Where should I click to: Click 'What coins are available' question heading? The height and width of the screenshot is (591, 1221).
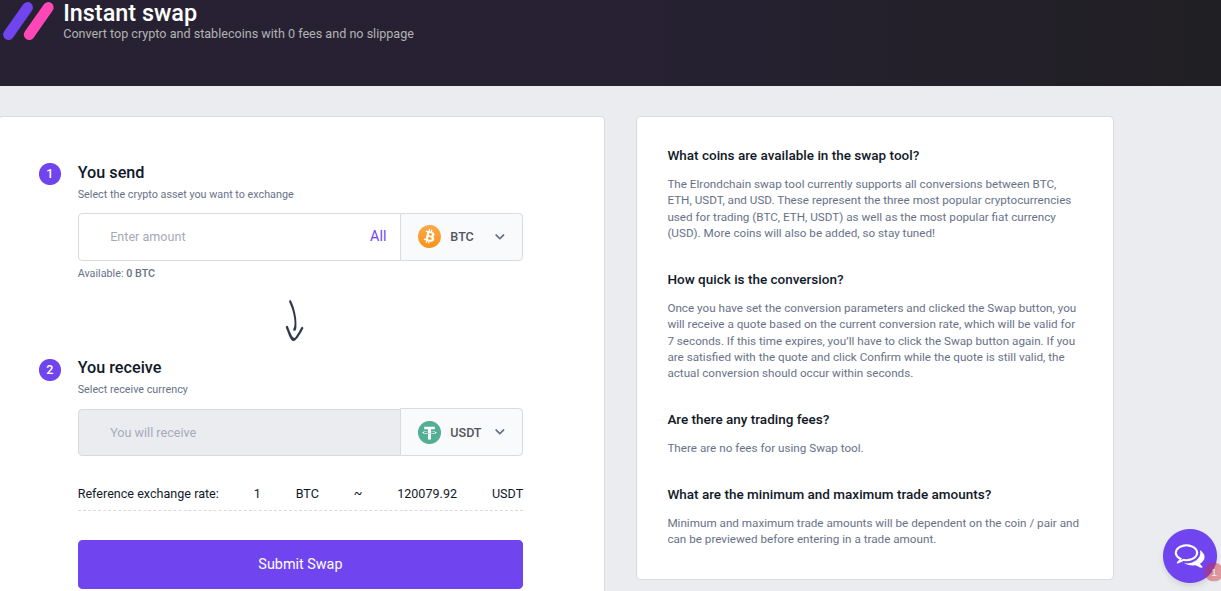pos(793,156)
